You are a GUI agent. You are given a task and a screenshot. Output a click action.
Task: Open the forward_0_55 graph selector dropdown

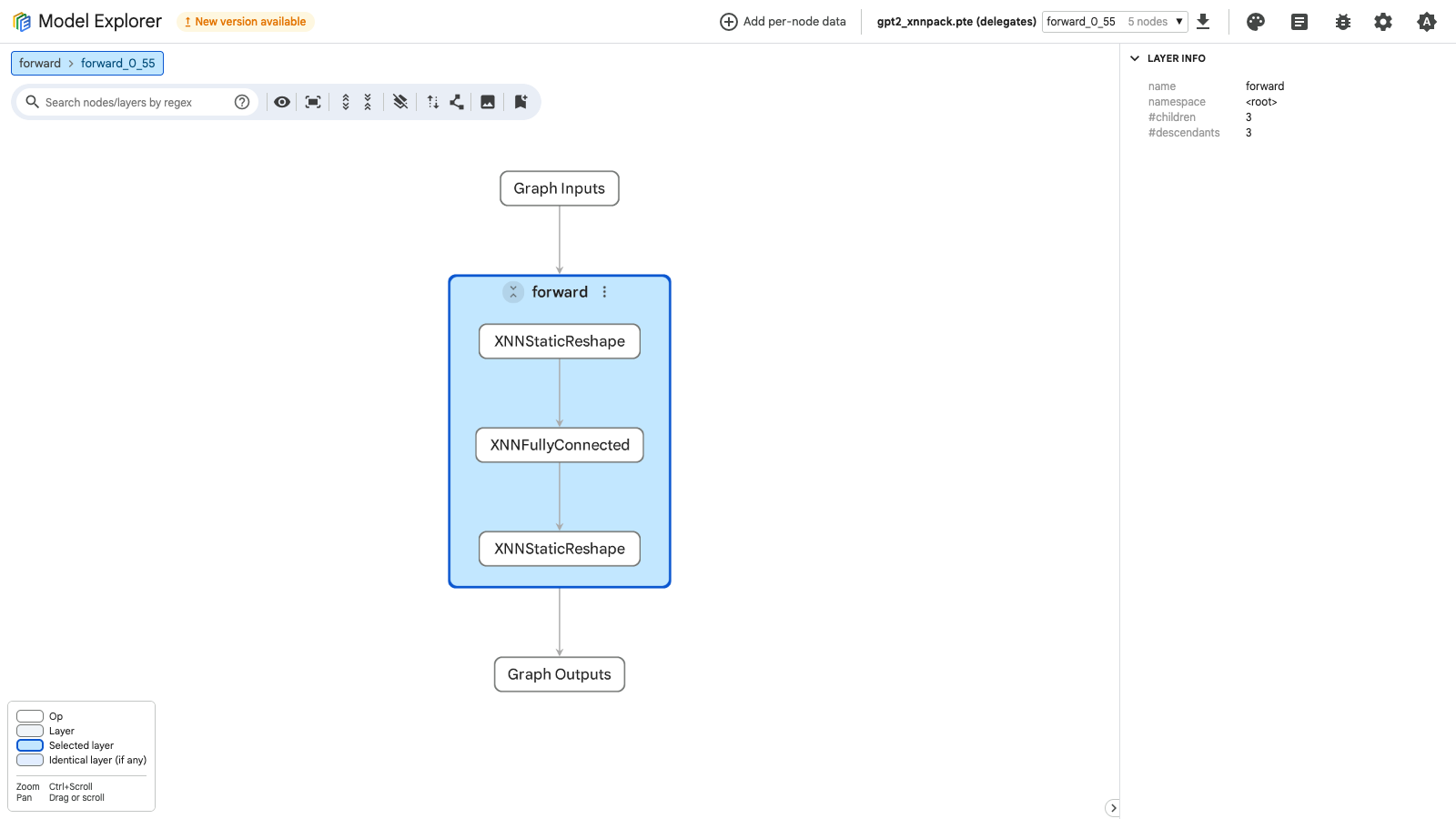tap(1115, 22)
